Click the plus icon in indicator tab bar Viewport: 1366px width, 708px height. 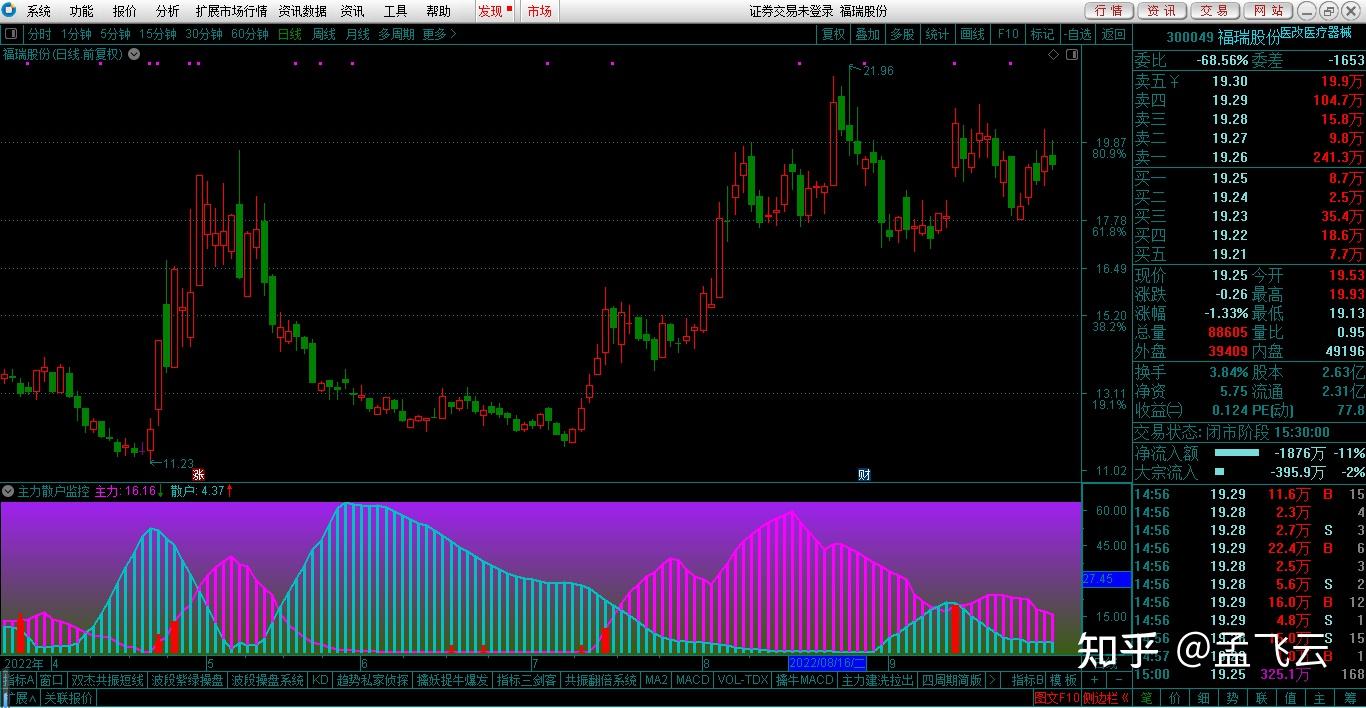click(1094, 680)
